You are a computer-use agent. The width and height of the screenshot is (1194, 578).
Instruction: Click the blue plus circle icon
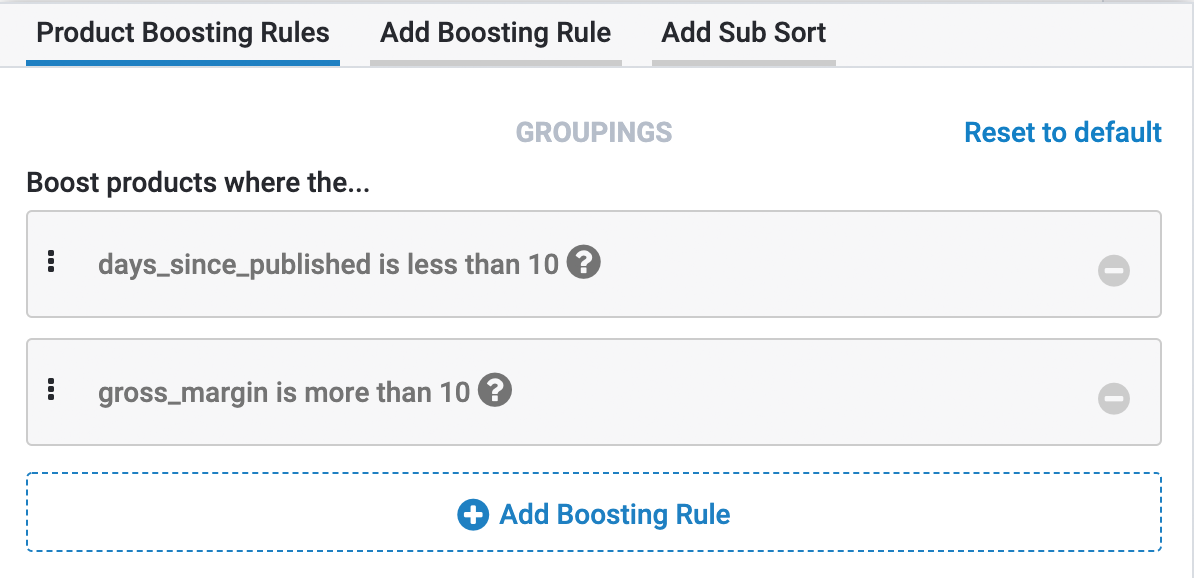tap(472, 515)
